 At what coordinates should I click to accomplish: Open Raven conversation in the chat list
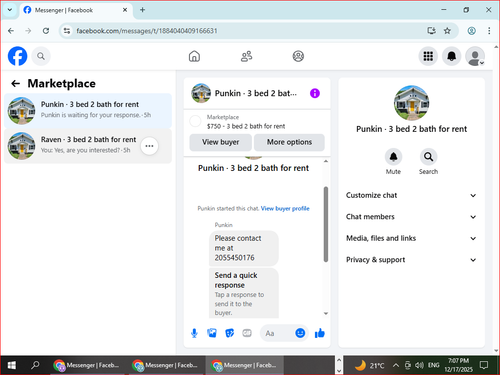88,146
